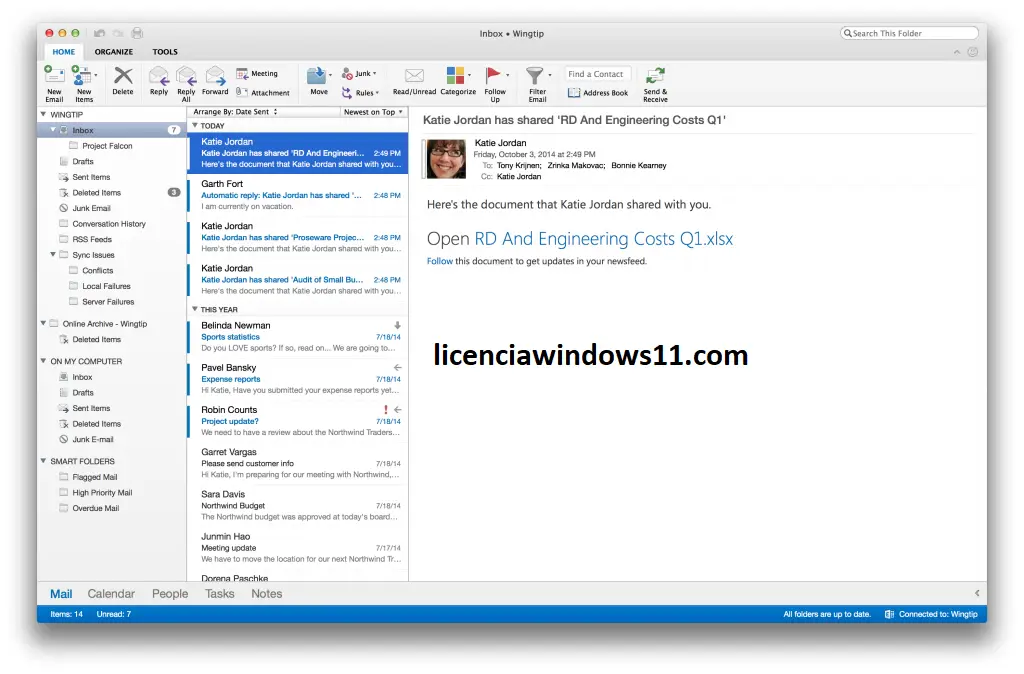This screenshot has width=1024, height=674.
Task: Select the Flagged Mail smart folder
Action: click(x=112, y=477)
